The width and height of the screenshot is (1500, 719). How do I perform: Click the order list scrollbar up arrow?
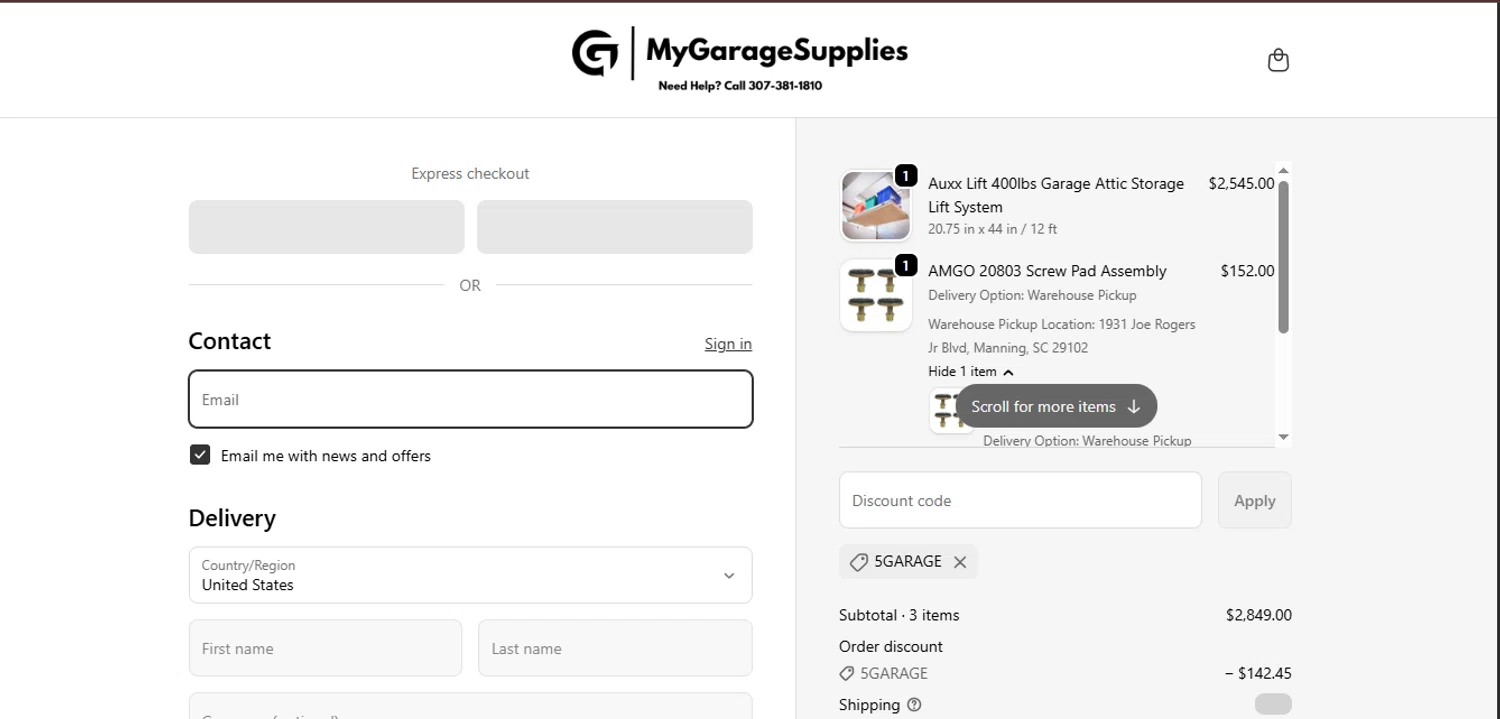1284,169
